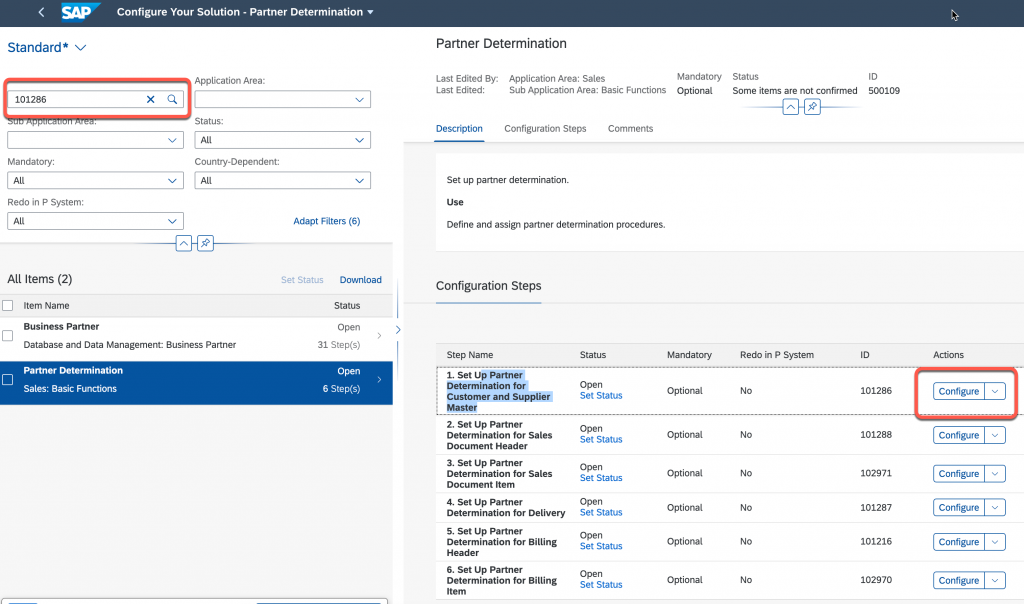Click Configure for Customer and Supplier Master step
Screen dimensions: 1024x604
coord(959,391)
